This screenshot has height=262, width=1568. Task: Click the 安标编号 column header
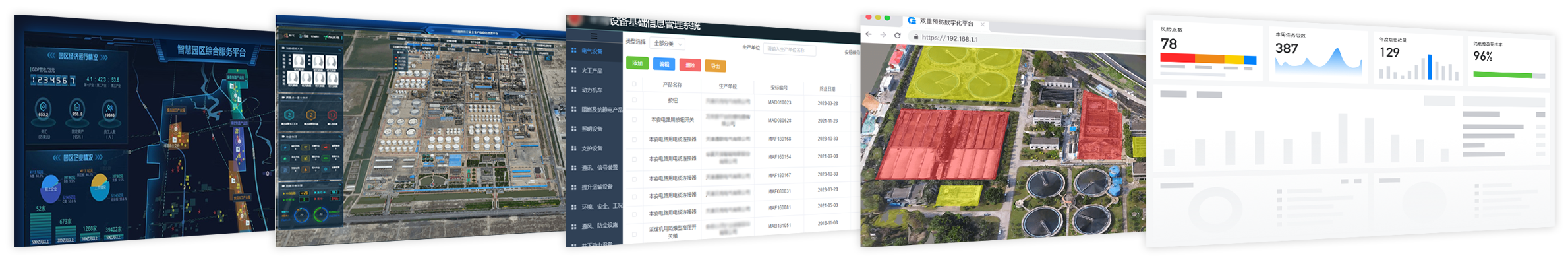point(779,87)
